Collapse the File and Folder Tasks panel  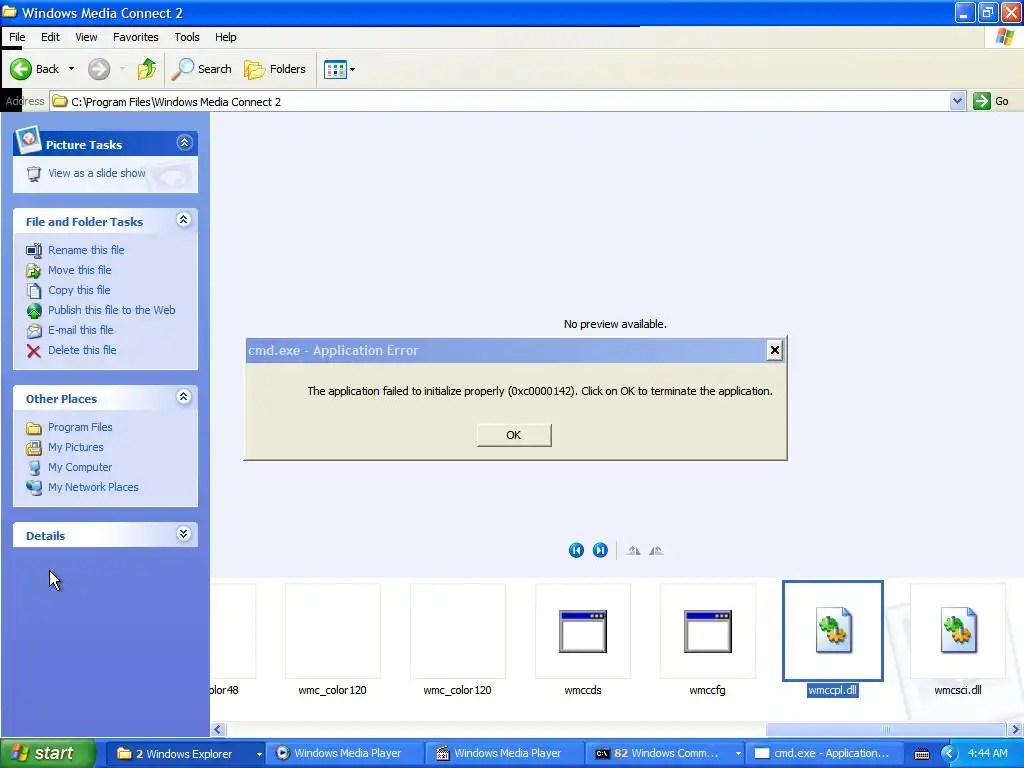pyautogui.click(x=184, y=219)
